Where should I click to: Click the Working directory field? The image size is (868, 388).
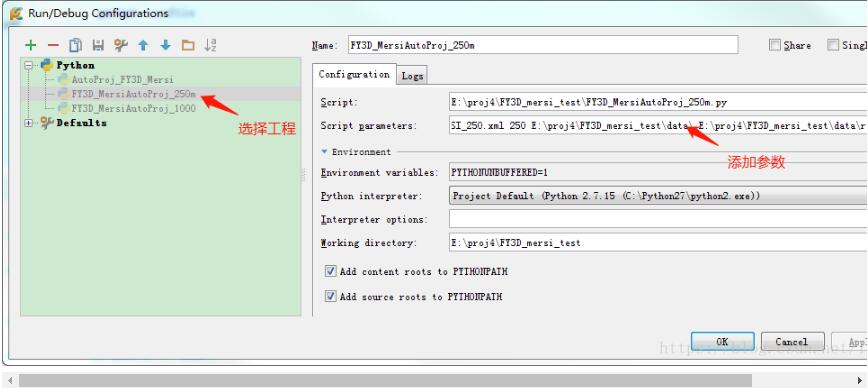pos(658,242)
